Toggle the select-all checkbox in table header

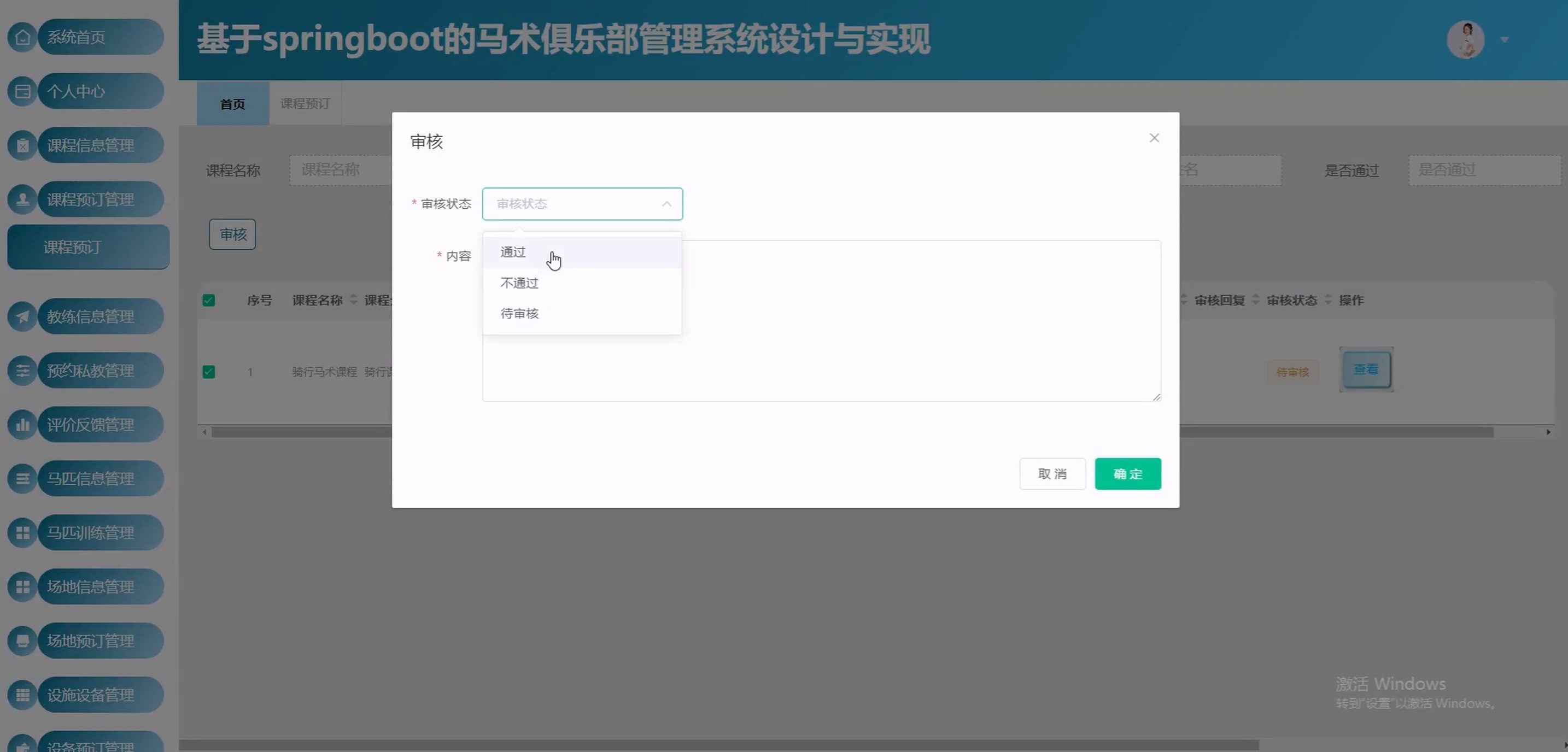[209, 301]
